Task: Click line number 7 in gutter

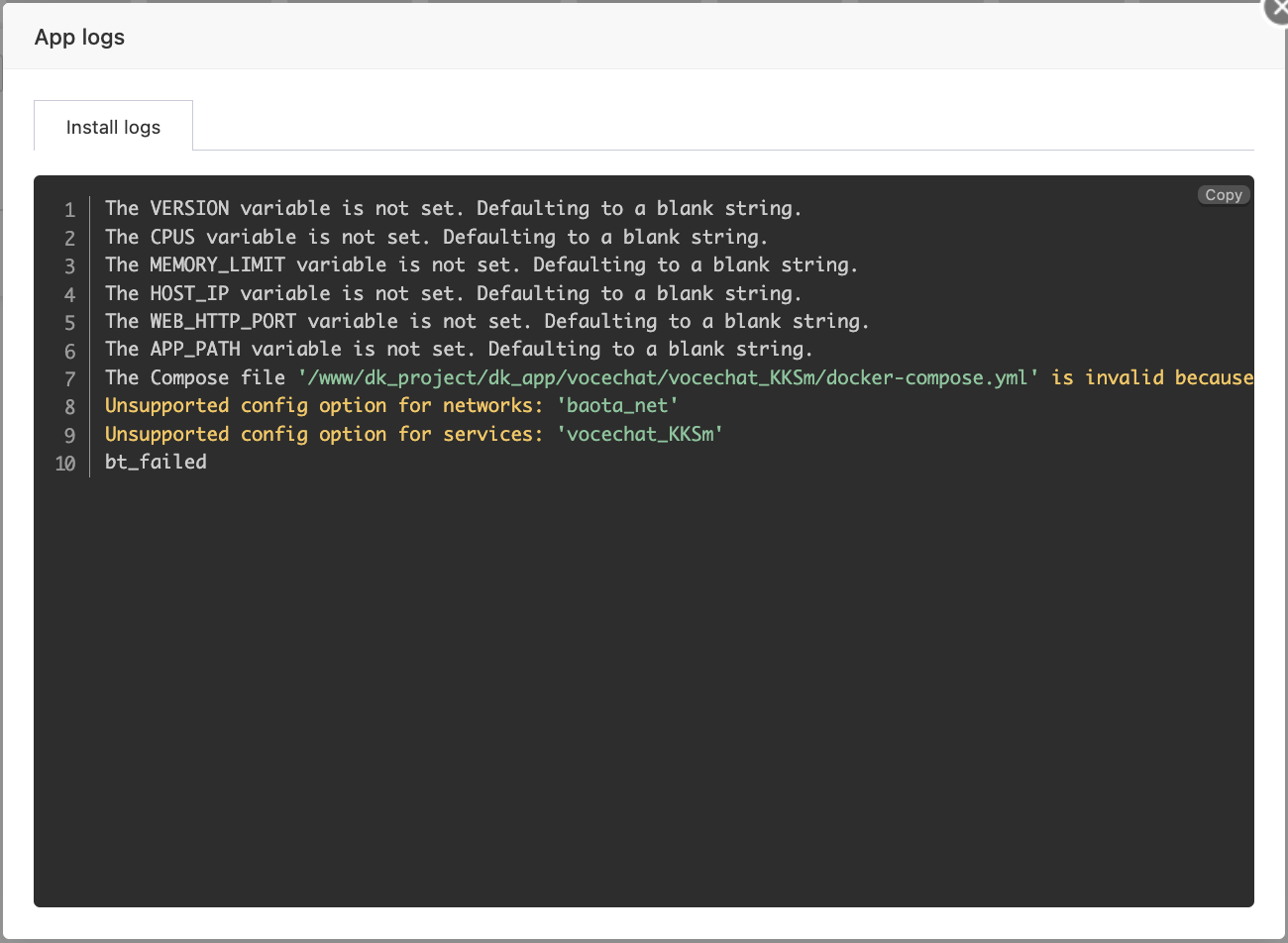Action: click(x=69, y=379)
